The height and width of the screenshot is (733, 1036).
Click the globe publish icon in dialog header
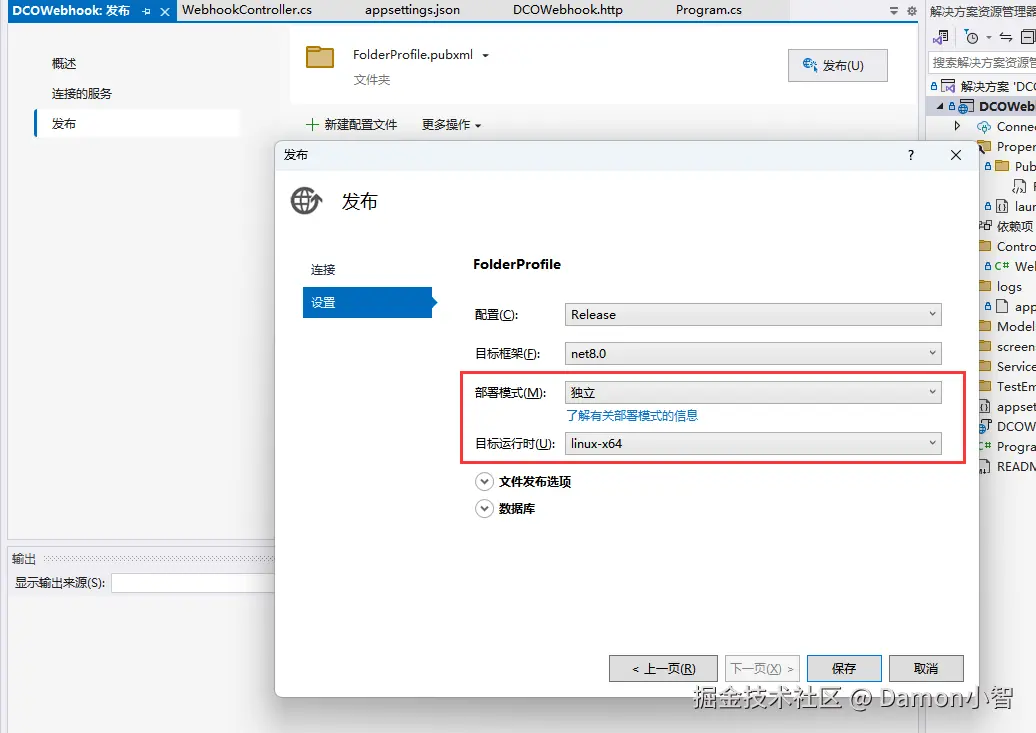coord(306,200)
